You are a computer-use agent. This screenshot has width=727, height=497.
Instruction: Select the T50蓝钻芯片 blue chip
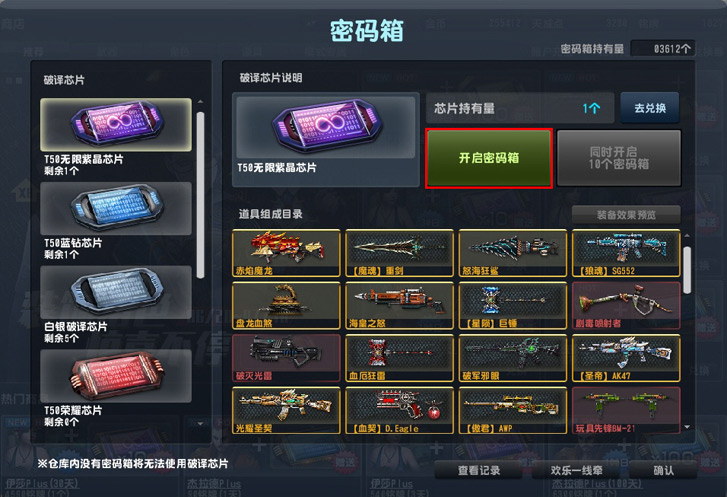(116, 208)
